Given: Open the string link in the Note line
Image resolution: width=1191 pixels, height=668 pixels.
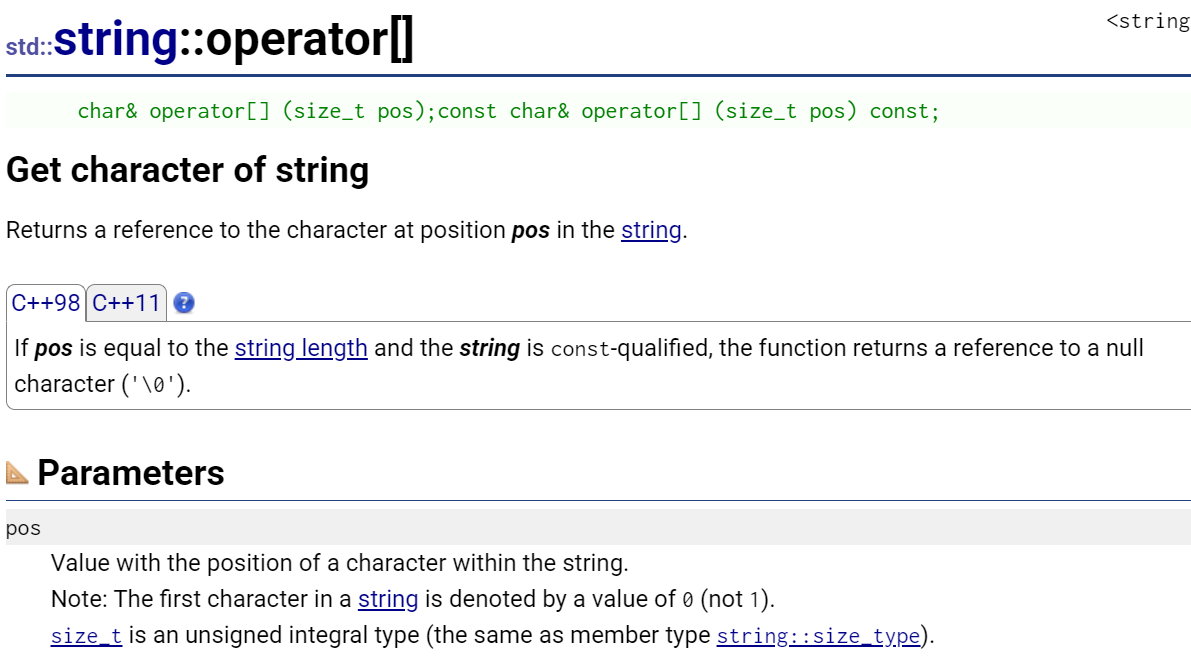Looking at the screenshot, I should pos(387,599).
